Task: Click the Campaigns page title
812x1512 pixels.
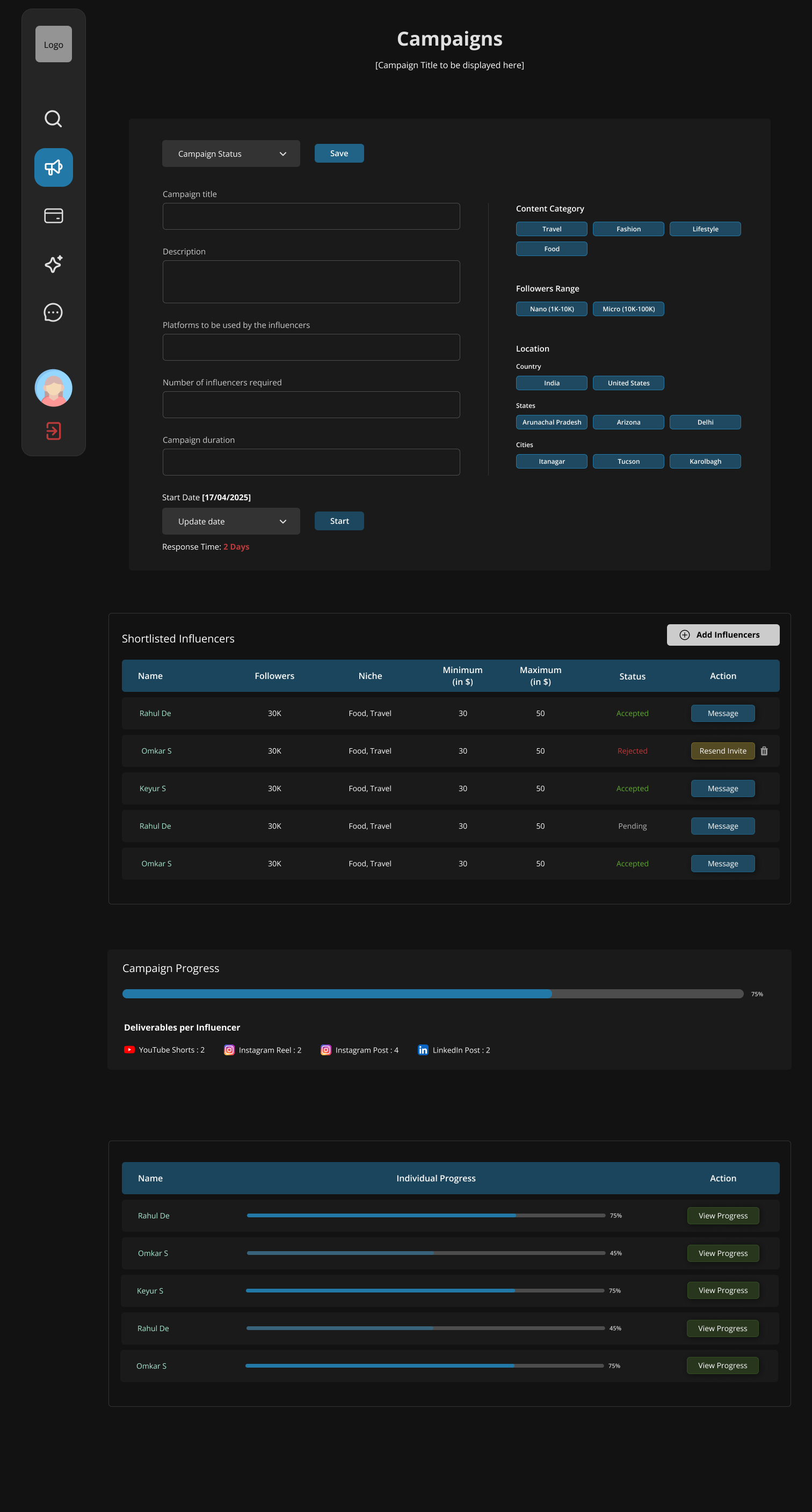Action: click(450, 39)
